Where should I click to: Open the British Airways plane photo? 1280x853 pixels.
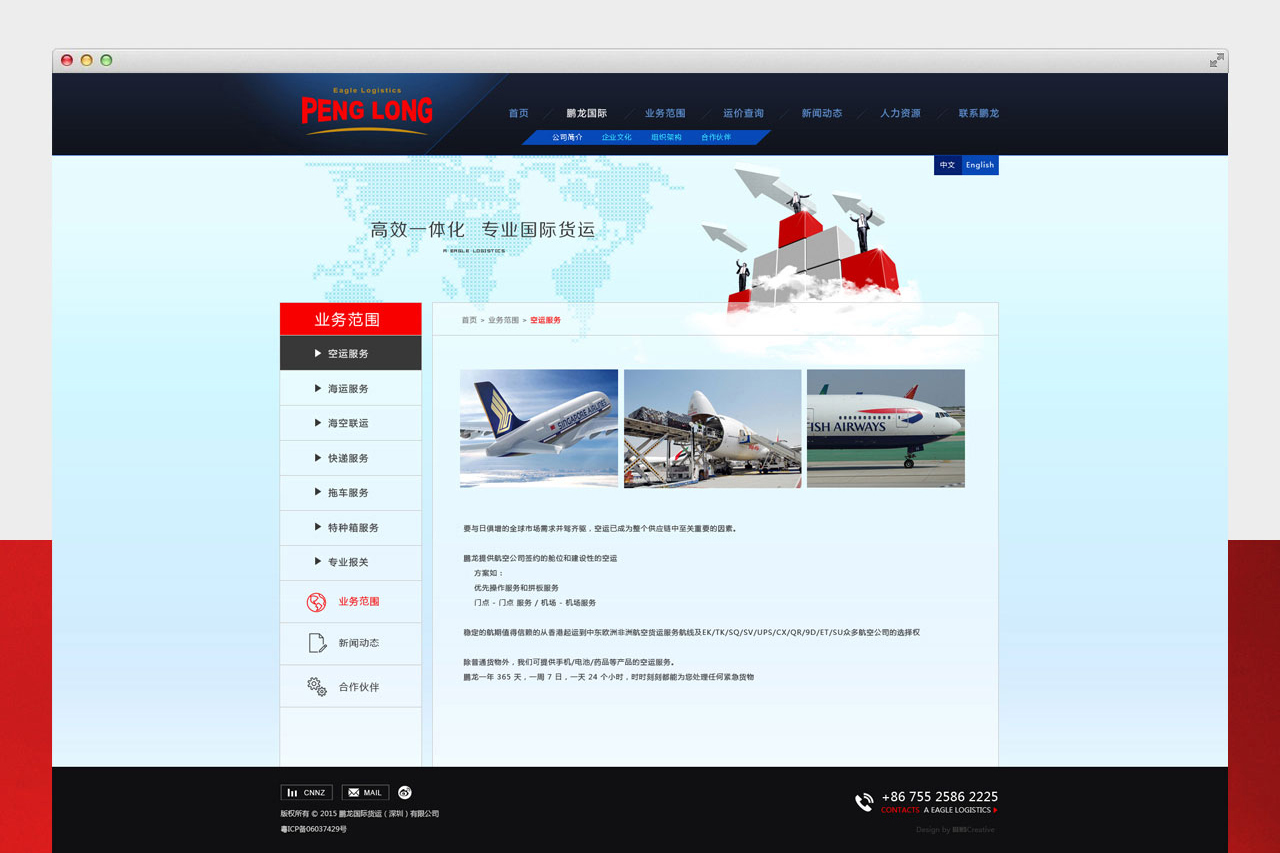coord(885,428)
